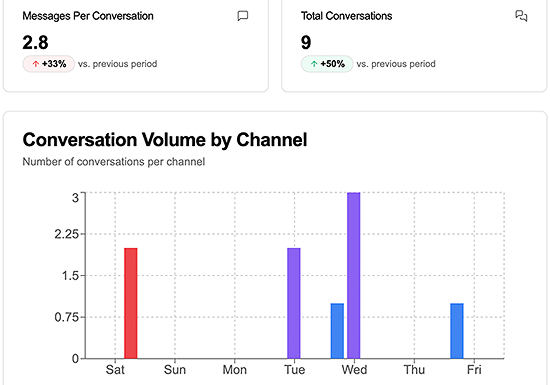The height and width of the screenshot is (385, 550).
Task: Click the blue Friday bar
Action: tap(457, 331)
